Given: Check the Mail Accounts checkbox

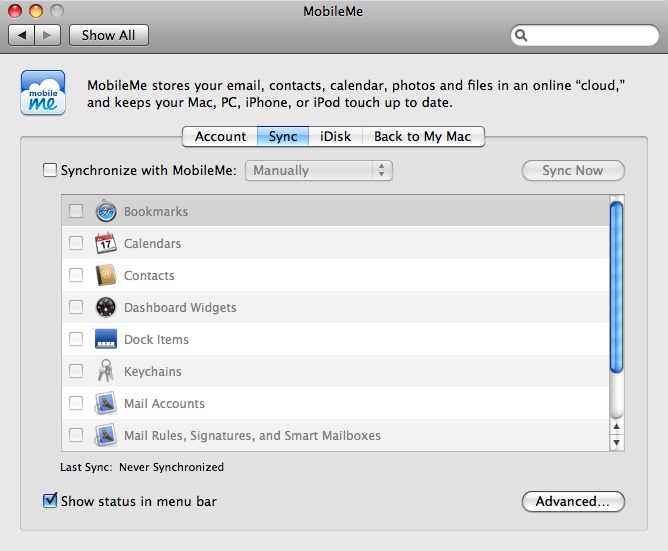Looking at the screenshot, I should click(76, 403).
